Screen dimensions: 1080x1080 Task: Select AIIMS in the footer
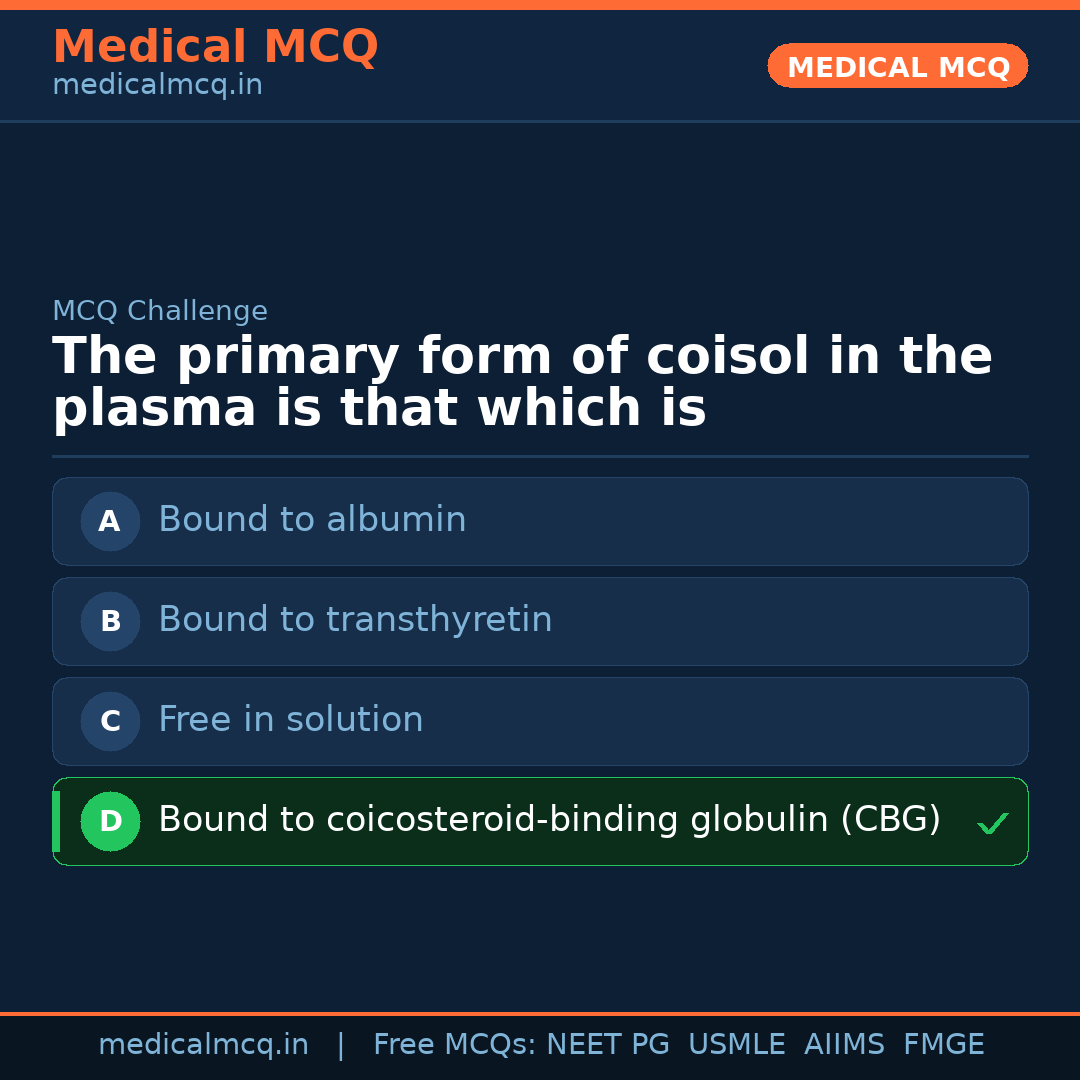844,1045
